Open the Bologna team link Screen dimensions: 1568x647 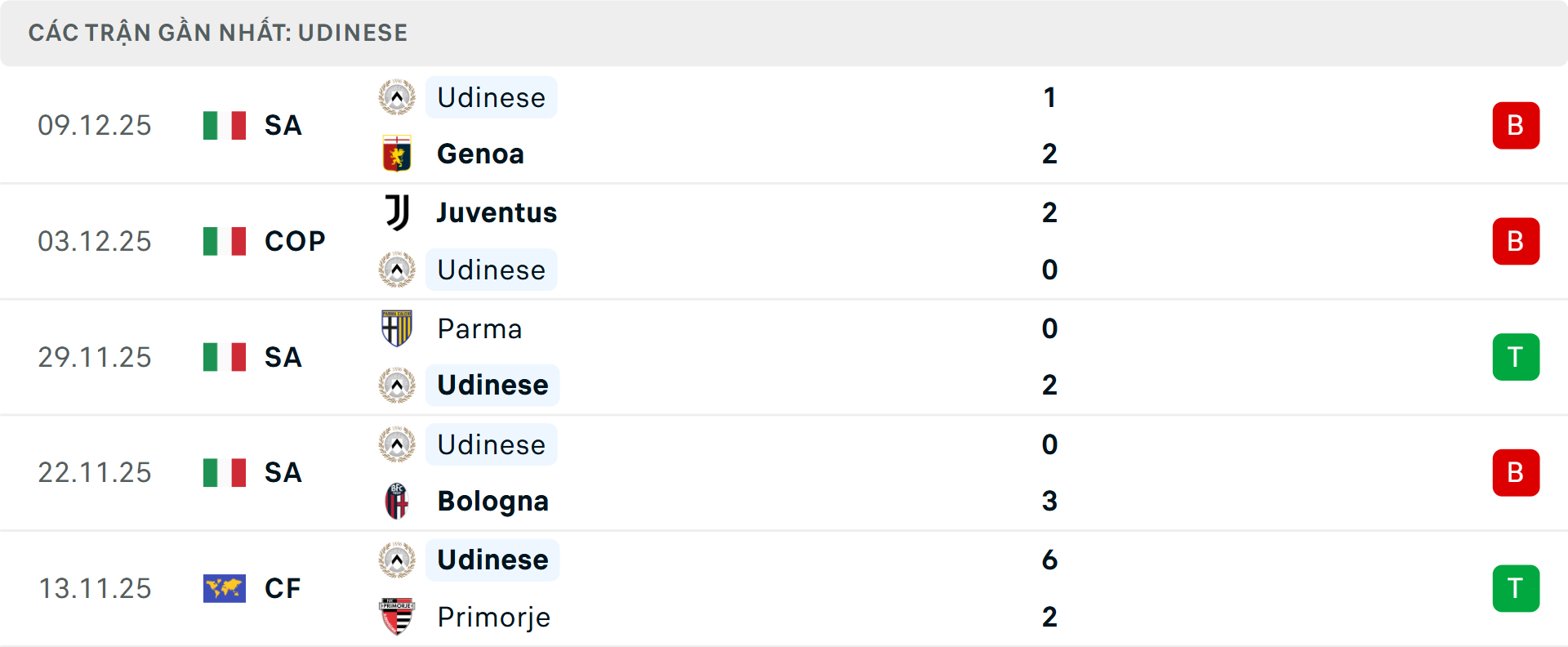click(492, 501)
